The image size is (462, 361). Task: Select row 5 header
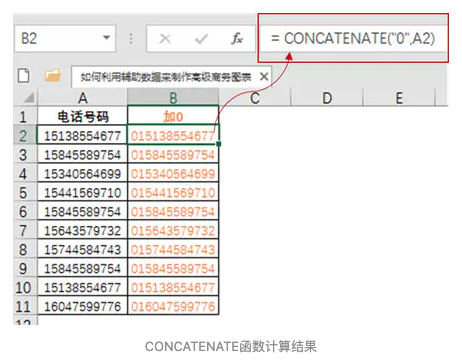[x=25, y=192]
